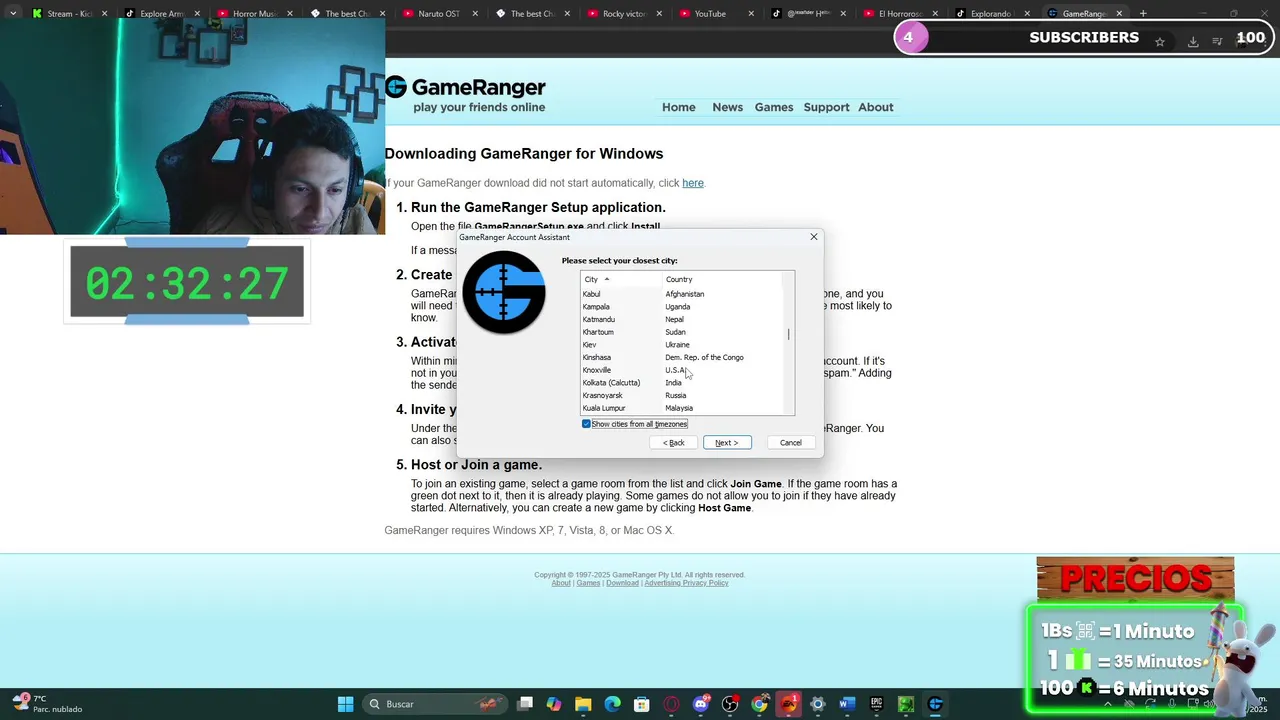This screenshot has height=720, width=1280.
Task: Click city list scrollbar thumb
Action: click(789, 334)
